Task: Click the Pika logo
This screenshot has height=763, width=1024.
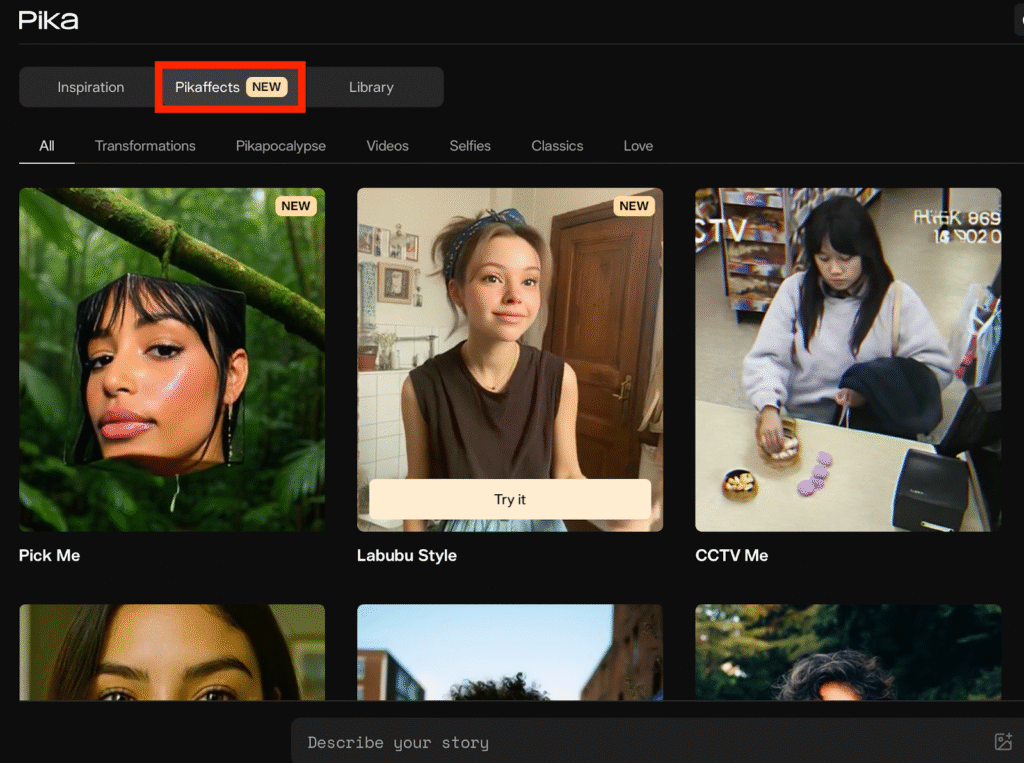Action: tap(48, 20)
